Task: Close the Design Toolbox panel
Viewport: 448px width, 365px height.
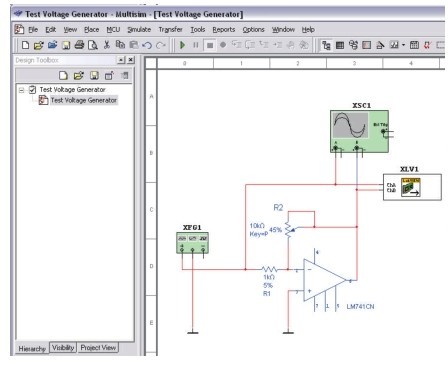Action: pyautogui.click(x=131, y=60)
